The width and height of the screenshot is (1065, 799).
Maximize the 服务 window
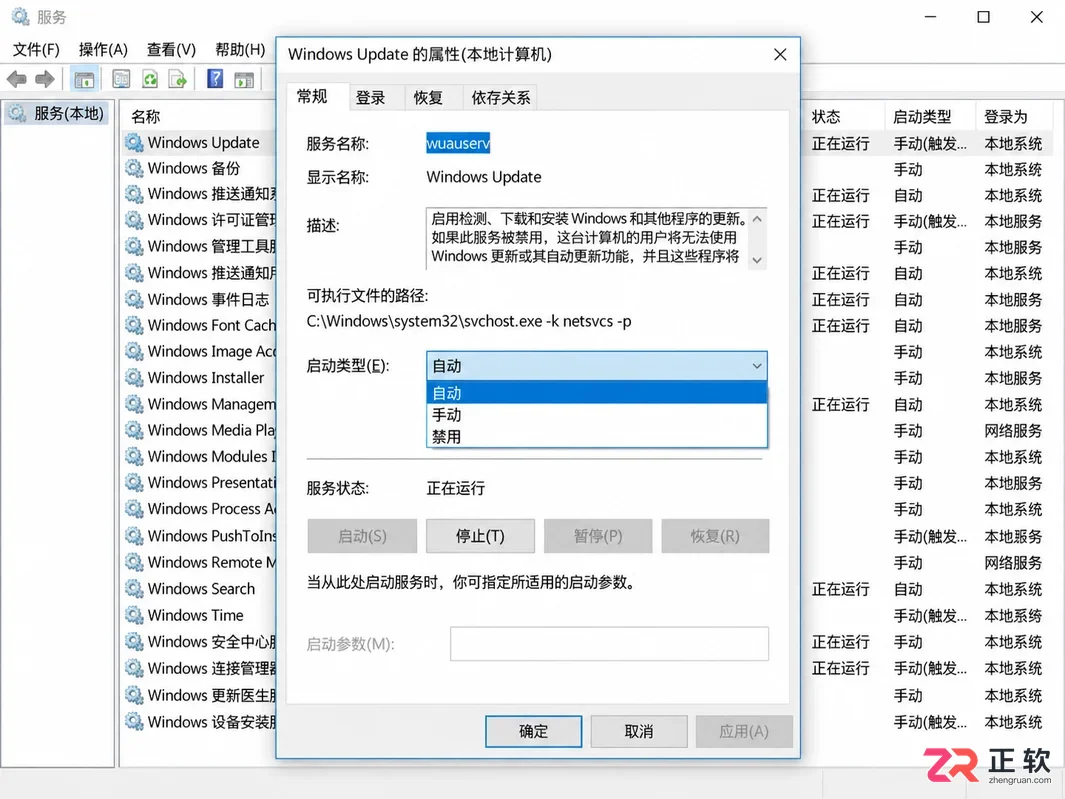coord(983,17)
